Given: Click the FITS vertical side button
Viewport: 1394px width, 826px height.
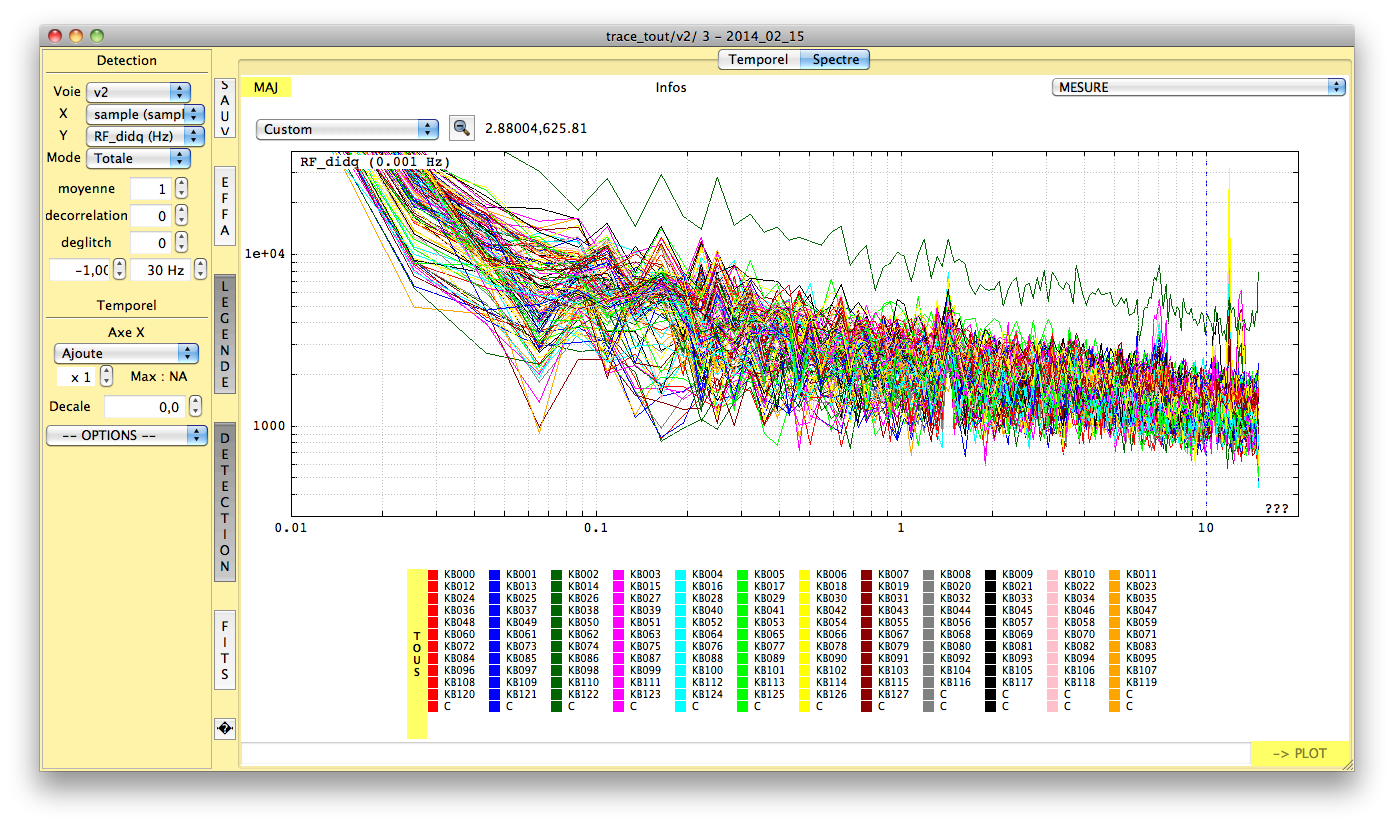Looking at the screenshot, I should click(225, 649).
